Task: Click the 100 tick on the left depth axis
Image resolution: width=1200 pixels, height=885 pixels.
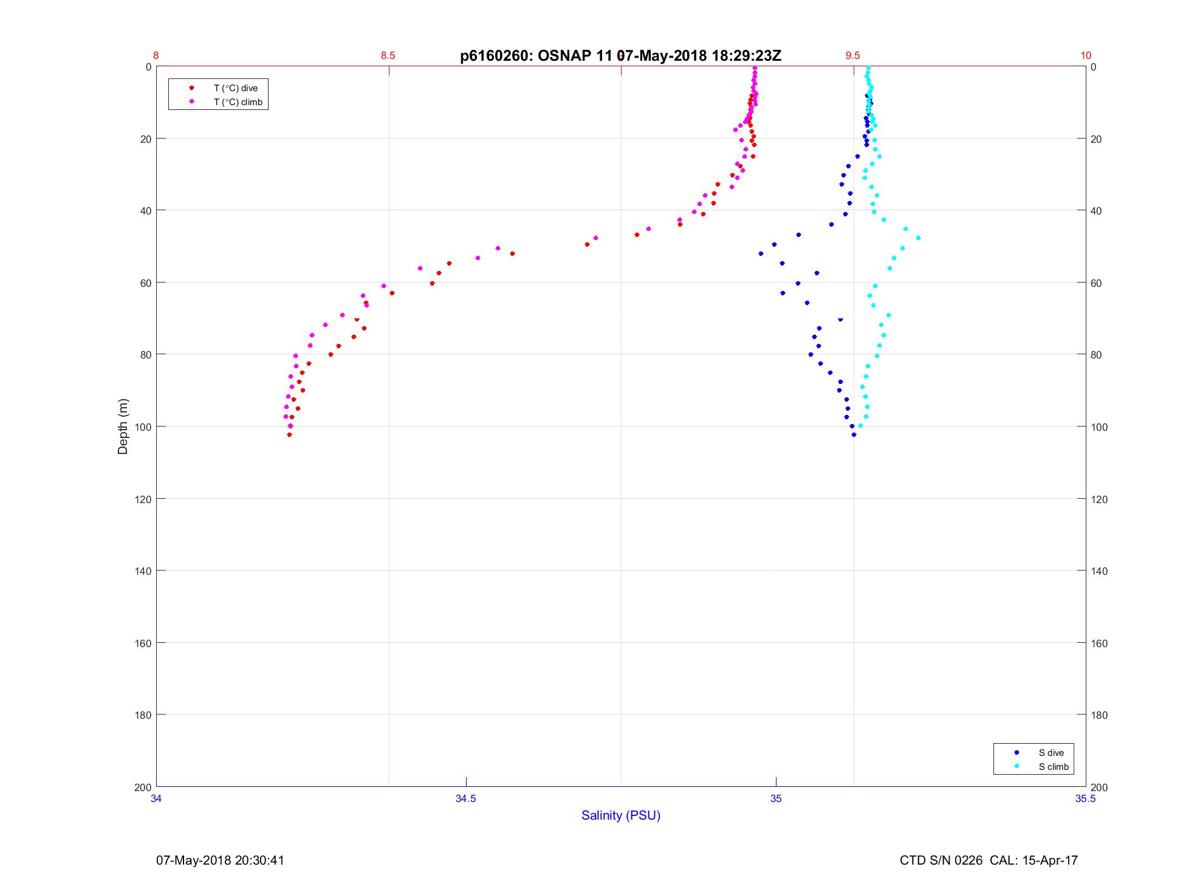Action: click(x=142, y=427)
